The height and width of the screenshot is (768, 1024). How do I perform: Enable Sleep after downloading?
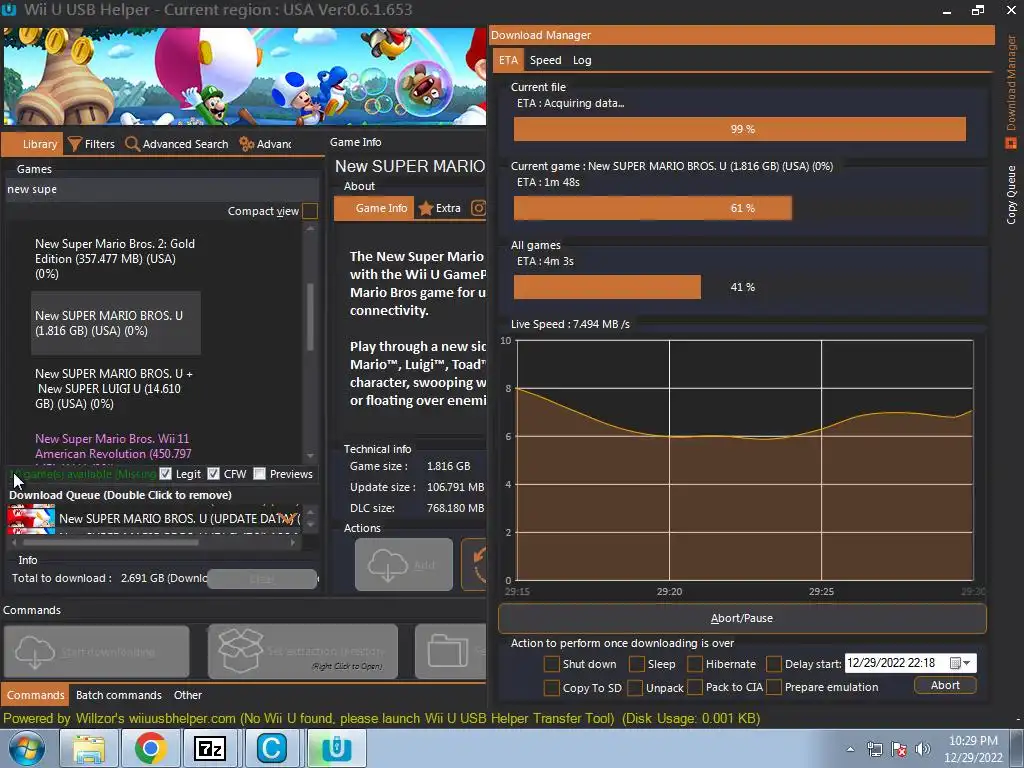[637, 664]
